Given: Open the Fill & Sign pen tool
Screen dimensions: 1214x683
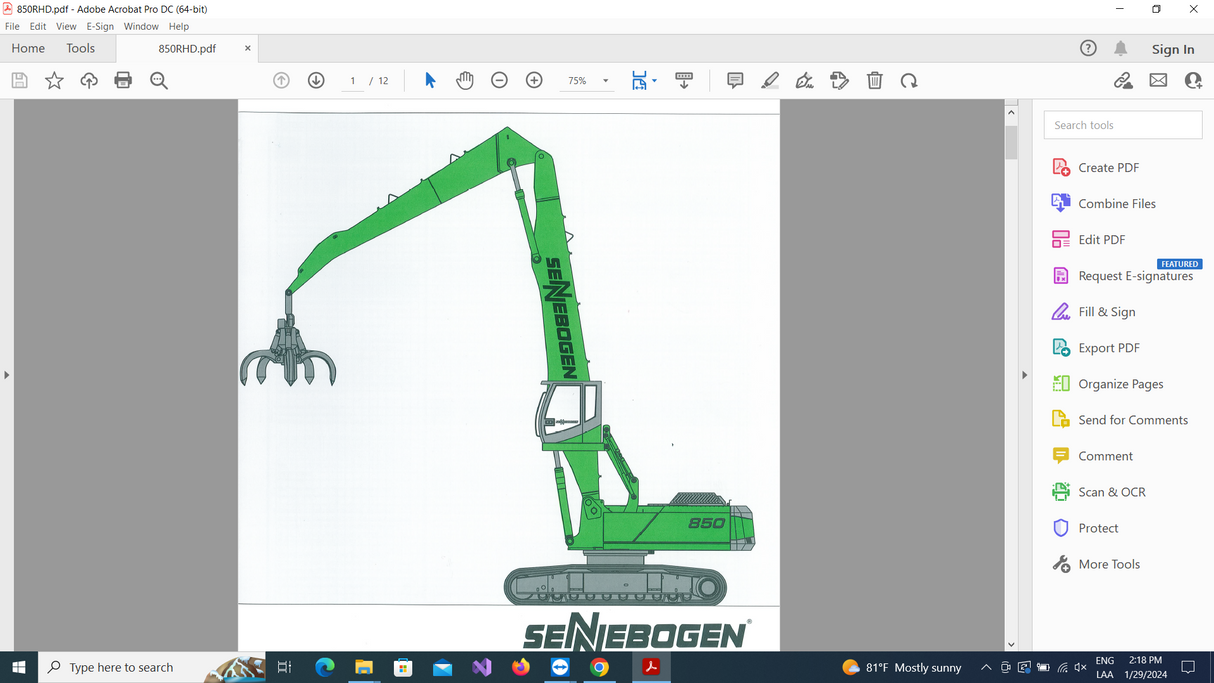Looking at the screenshot, I should [804, 80].
